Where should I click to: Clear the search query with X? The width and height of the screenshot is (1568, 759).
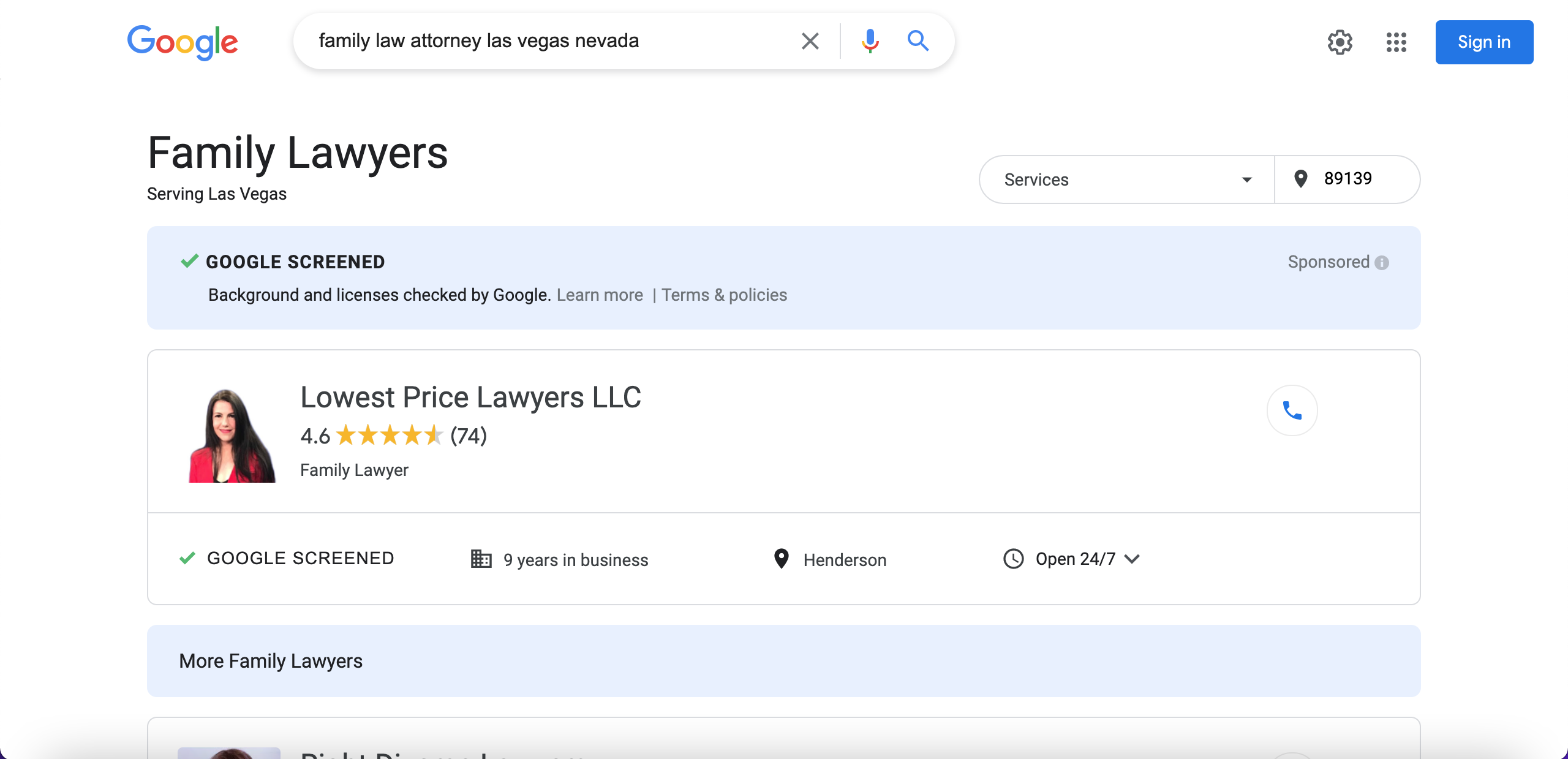(810, 41)
